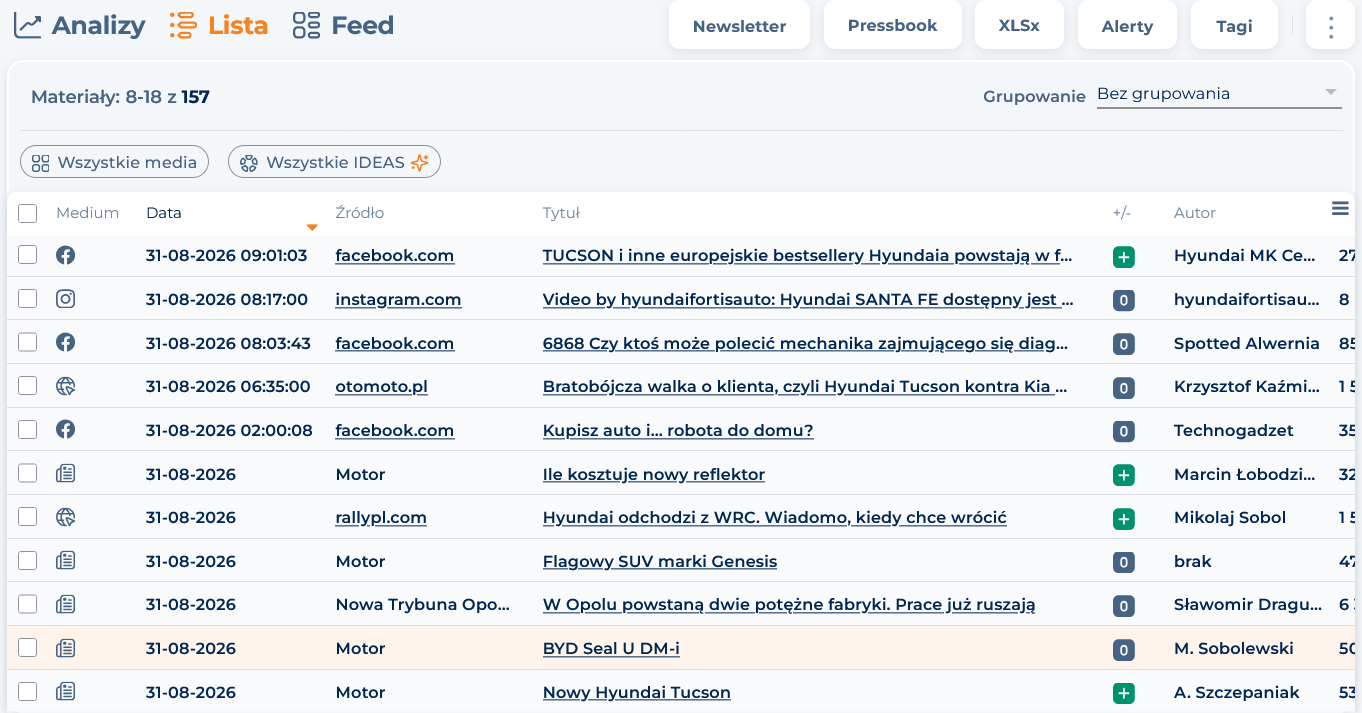Click press icon in the Nowa Trybuna row
Screen dimensions: 1362x713
pos(65,604)
